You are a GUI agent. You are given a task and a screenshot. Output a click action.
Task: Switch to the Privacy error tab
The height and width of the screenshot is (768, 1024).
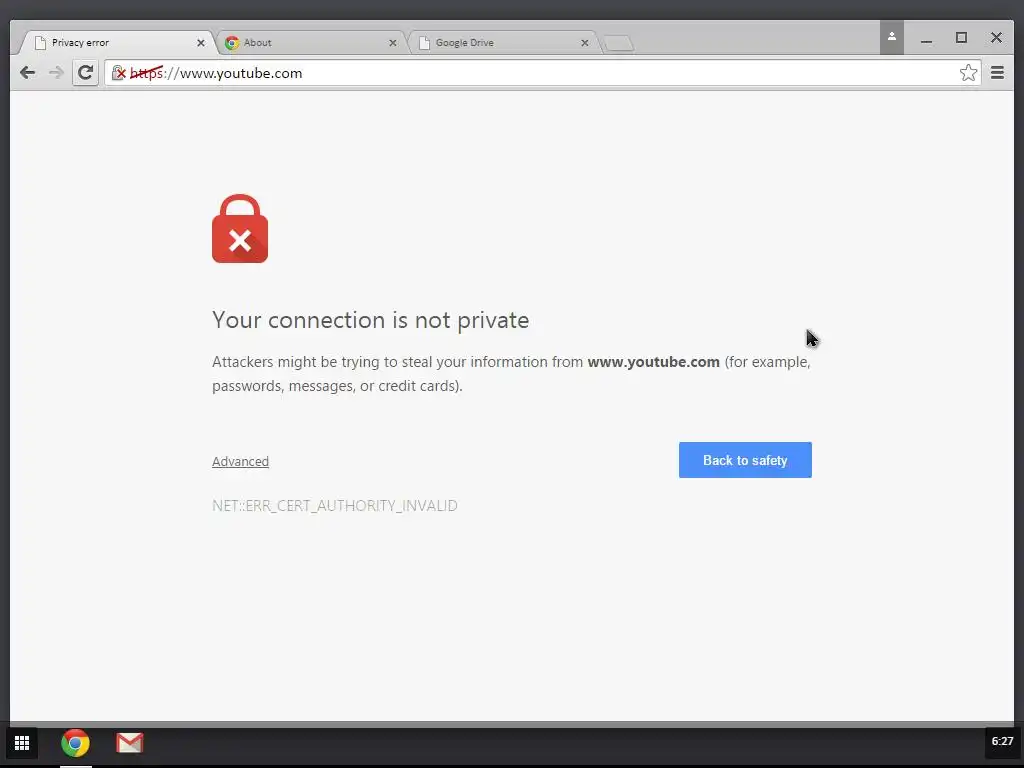[118, 42]
